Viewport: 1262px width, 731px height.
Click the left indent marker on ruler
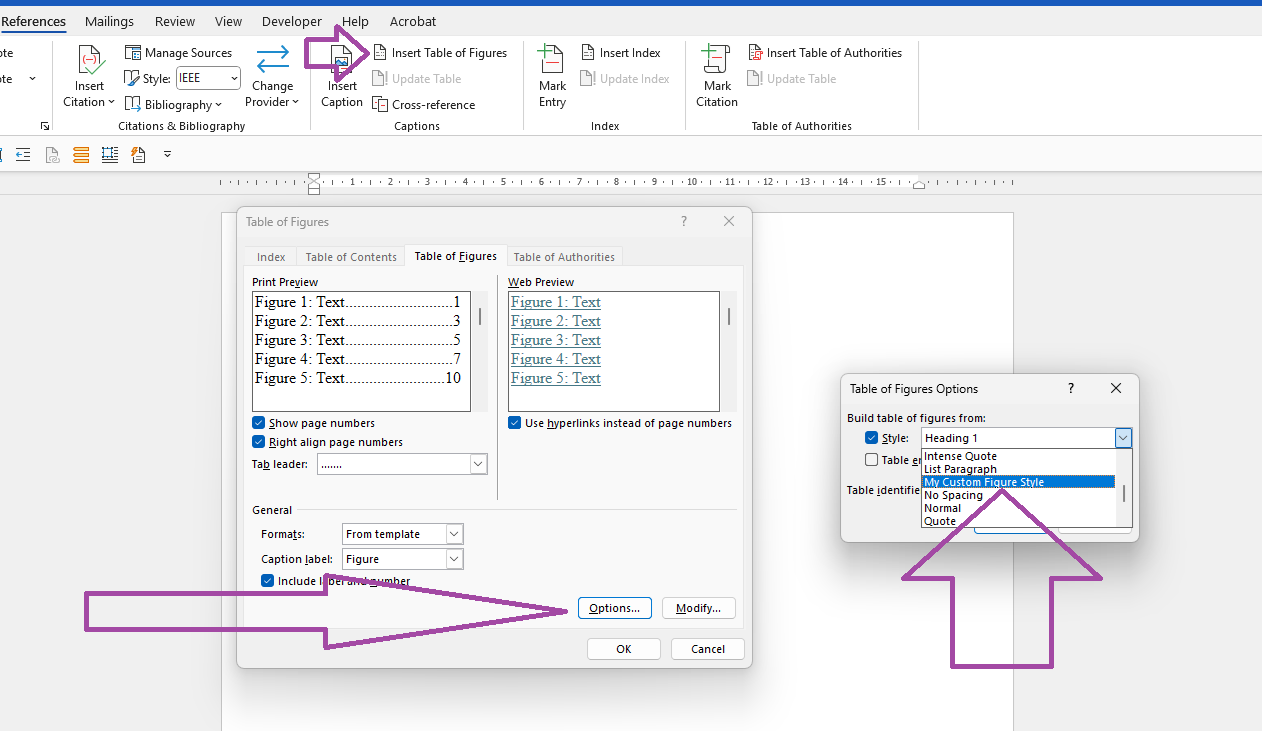coord(314,183)
